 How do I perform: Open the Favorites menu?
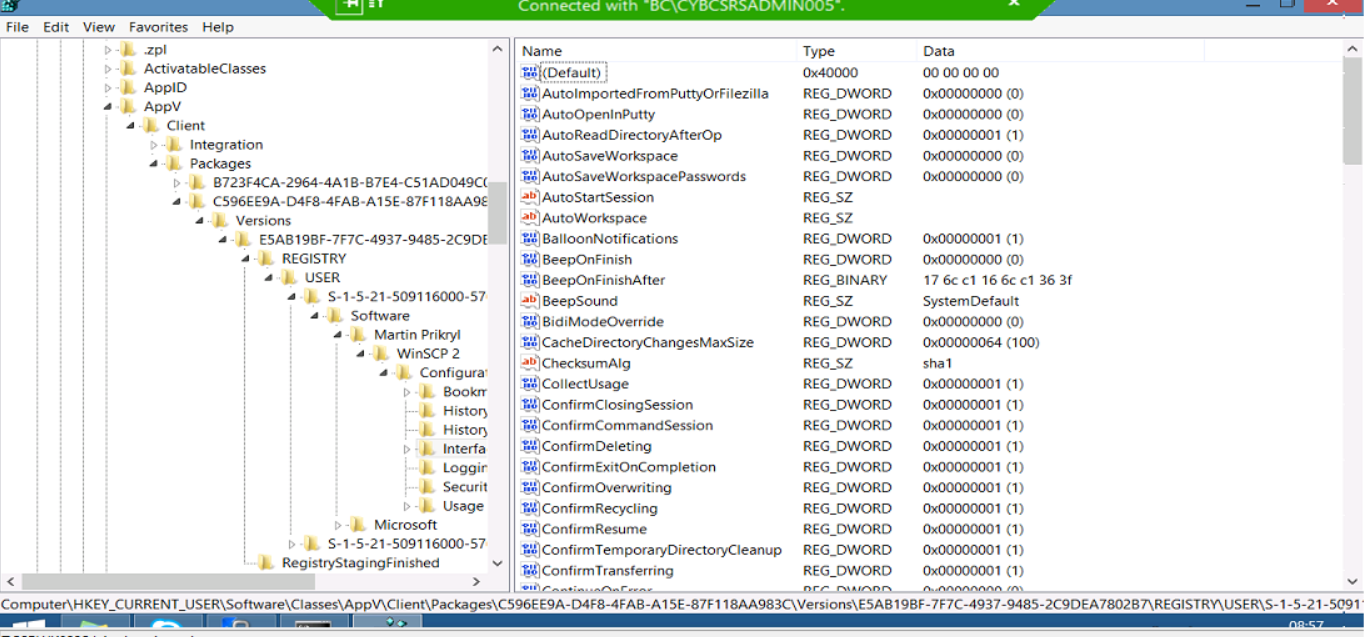click(158, 27)
